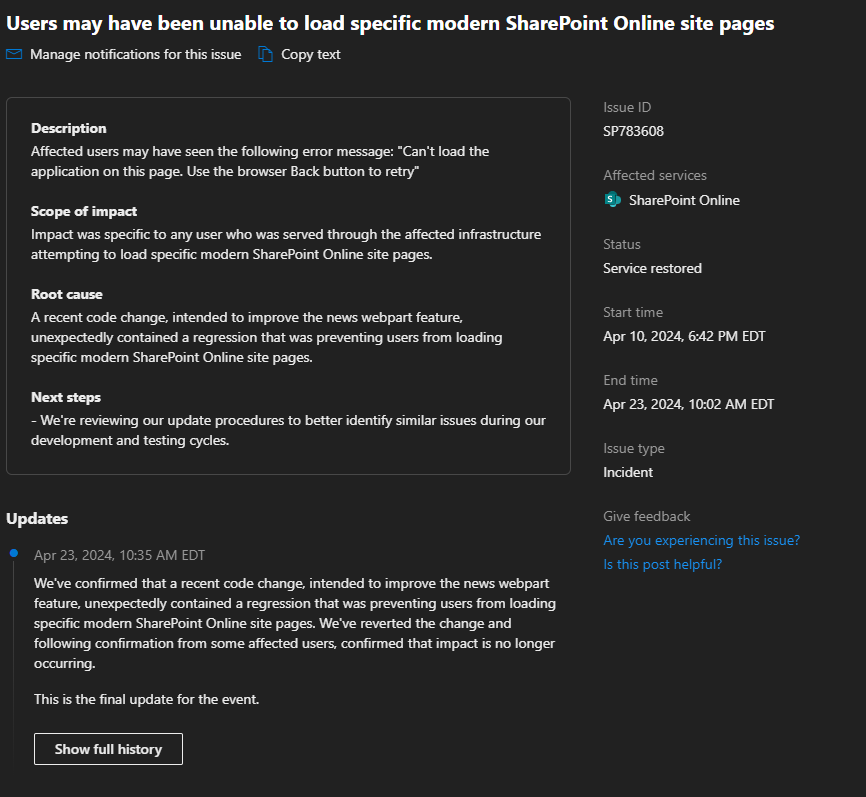
Task: Click the SP783608 issue ID value
Action: point(633,131)
